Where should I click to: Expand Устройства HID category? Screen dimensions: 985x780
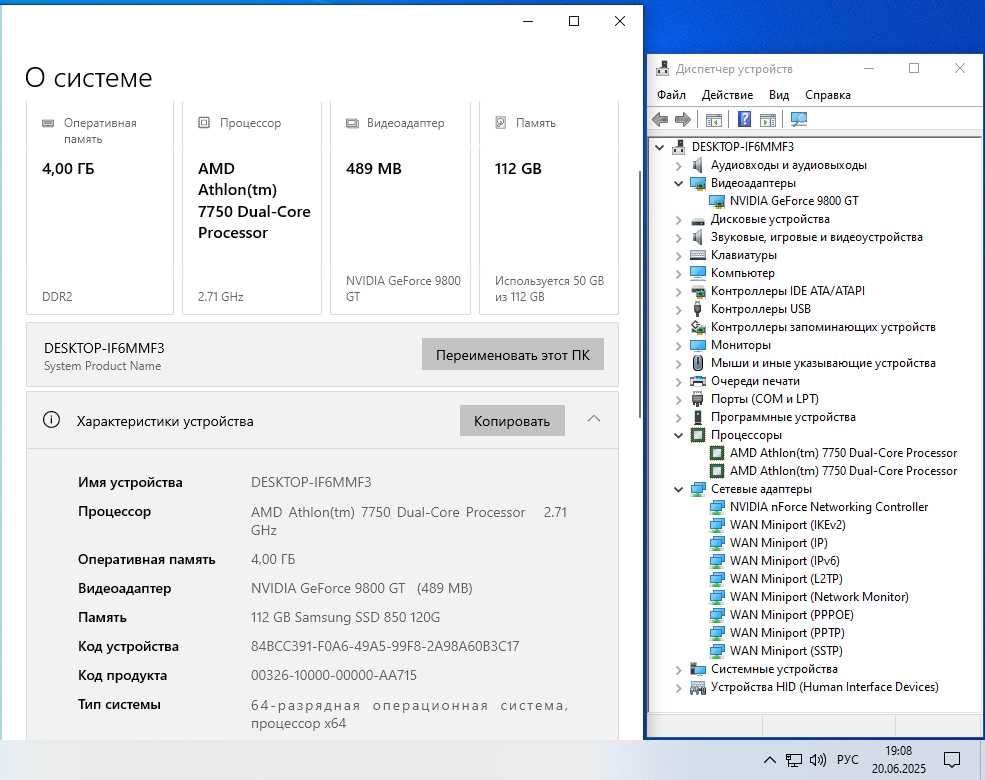pos(678,688)
